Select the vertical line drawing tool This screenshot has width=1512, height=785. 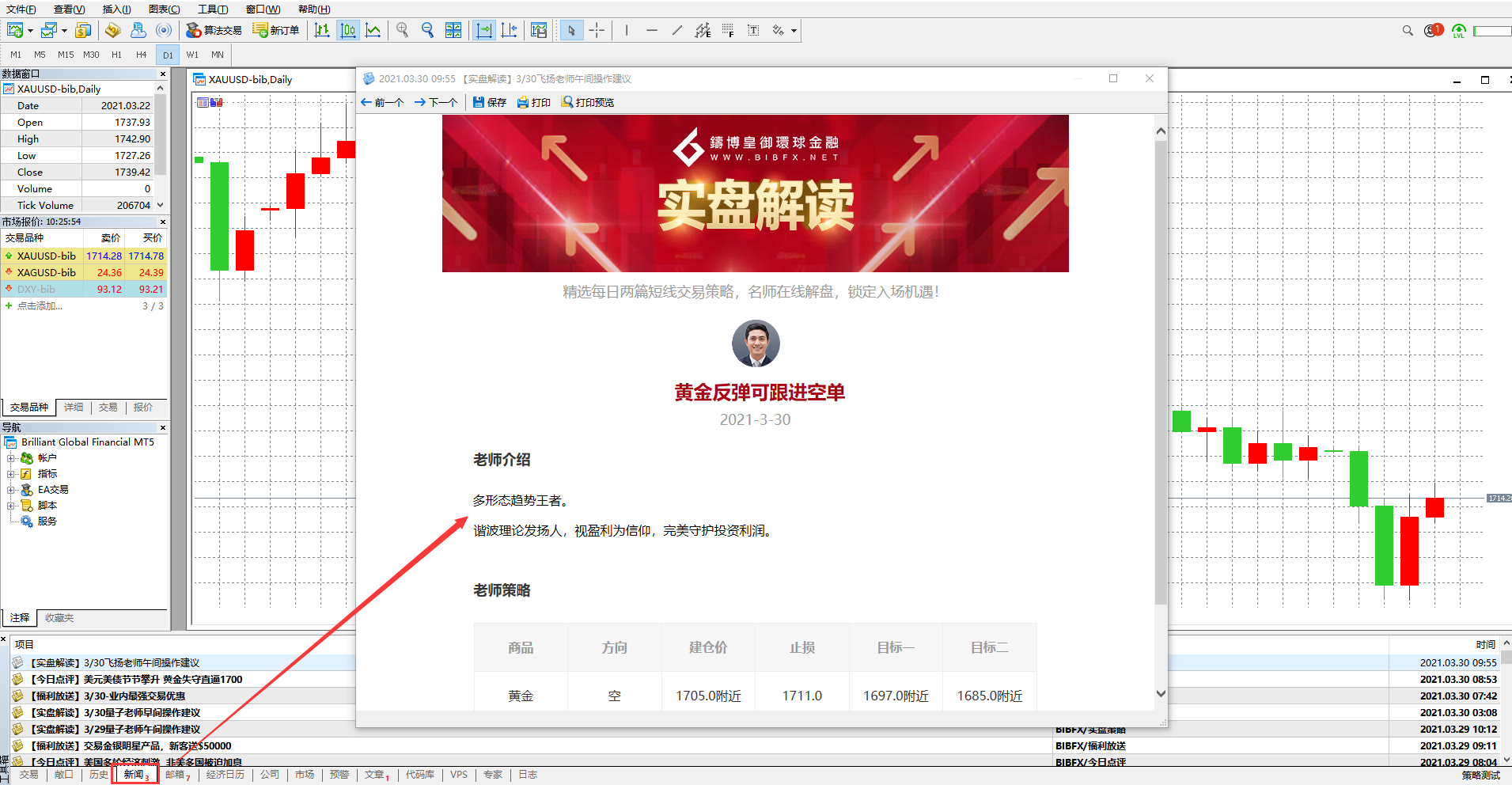(x=626, y=30)
